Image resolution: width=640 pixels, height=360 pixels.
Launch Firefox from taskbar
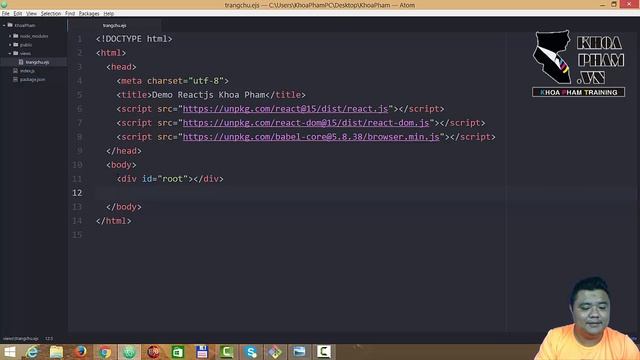81,352
